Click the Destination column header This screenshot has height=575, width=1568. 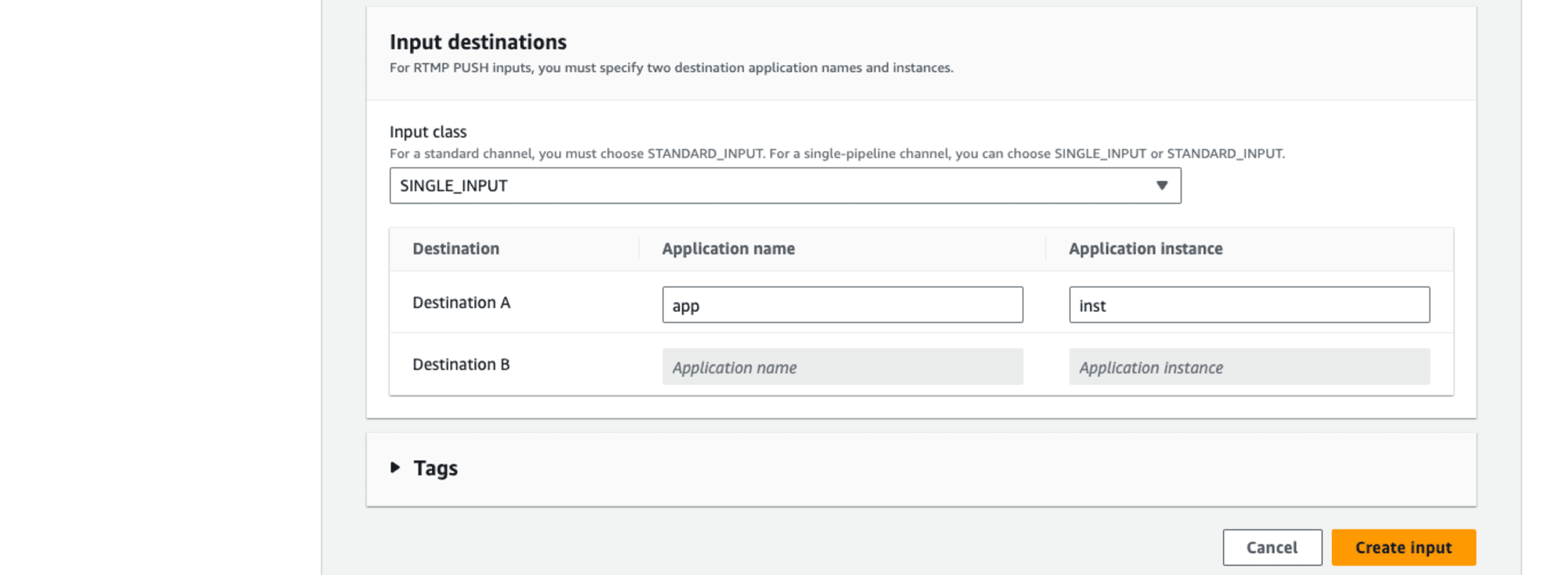click(x=456, y=248)
